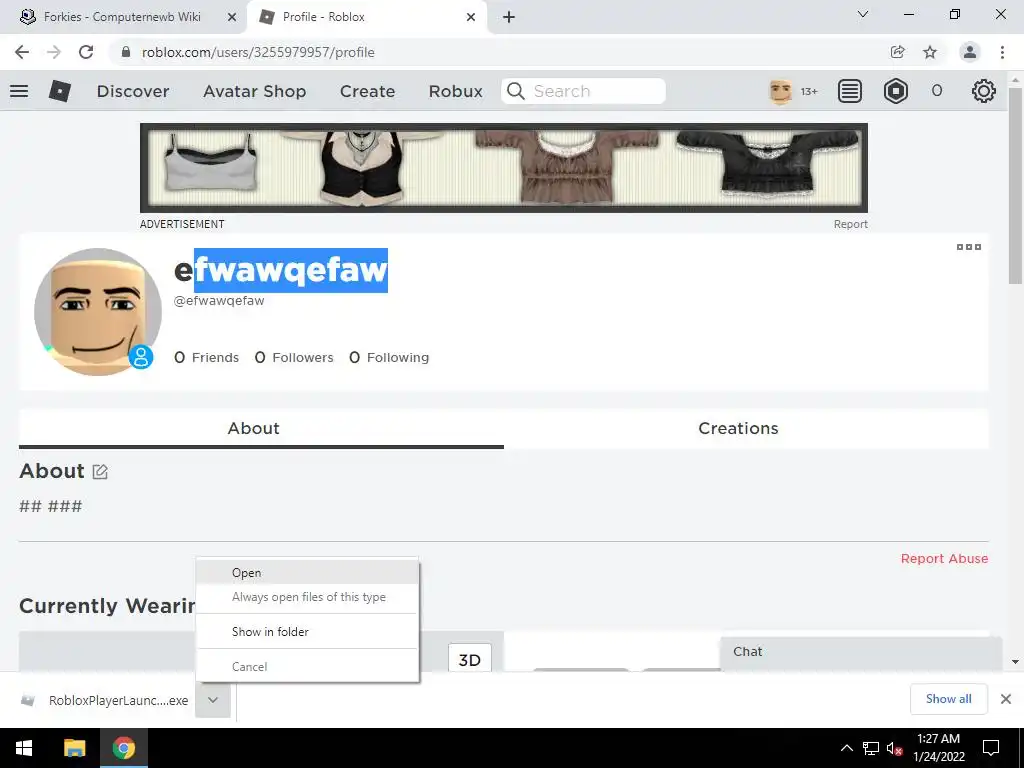Image resolution: width=1024 pixels, height=768 pixels.
Task: Go to Avatar Shop
Action: coord(255,91)
